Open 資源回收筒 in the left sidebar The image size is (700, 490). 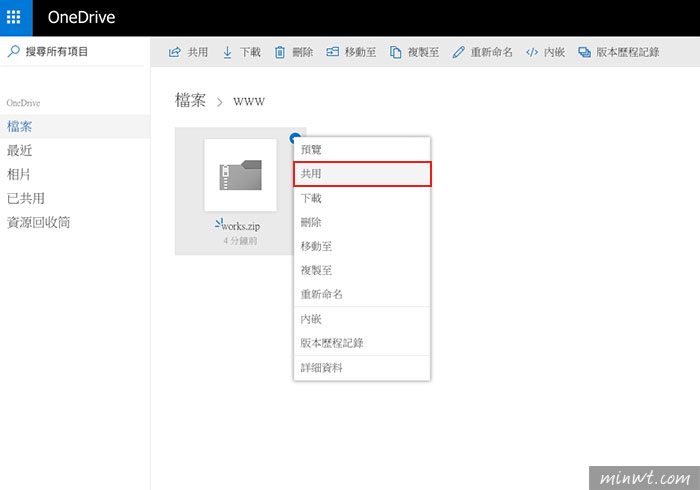point(75,222)
